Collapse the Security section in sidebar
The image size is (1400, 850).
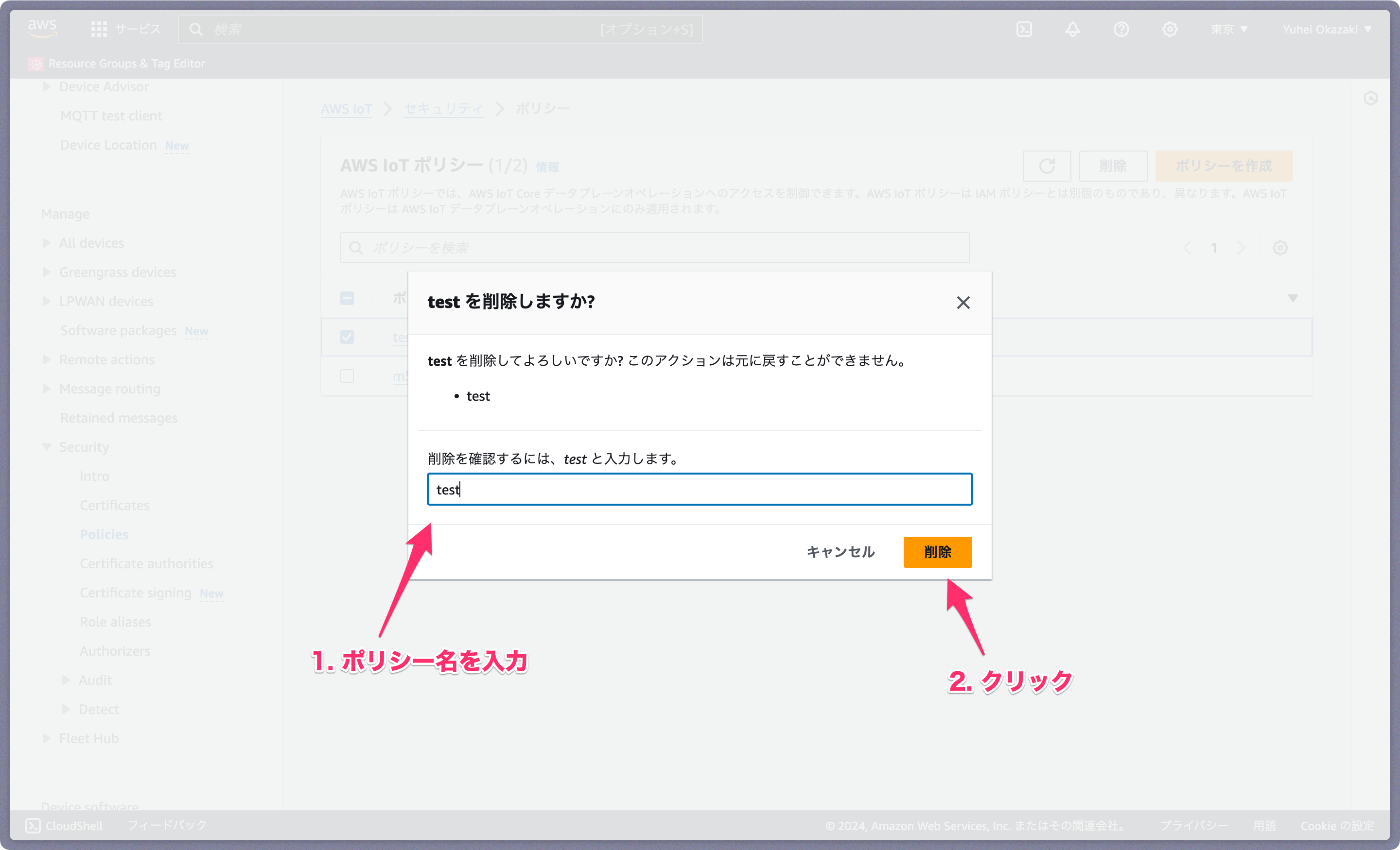click(x=47, y=447)
